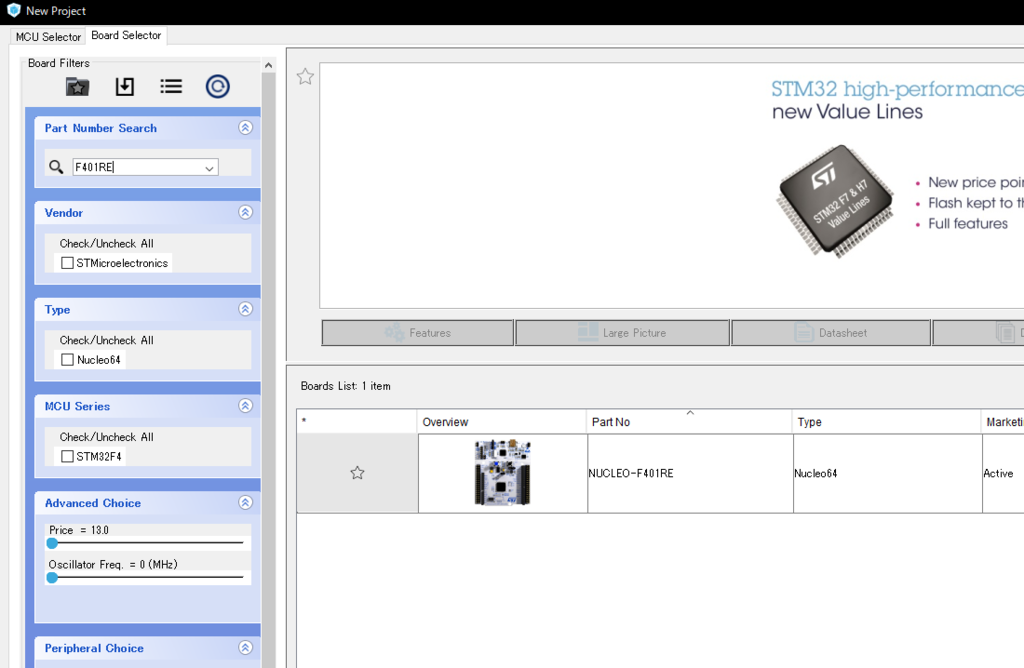Click Check/Uncheck All under Vendor
Screen dimensions: 1024x668
pos(106,244)
